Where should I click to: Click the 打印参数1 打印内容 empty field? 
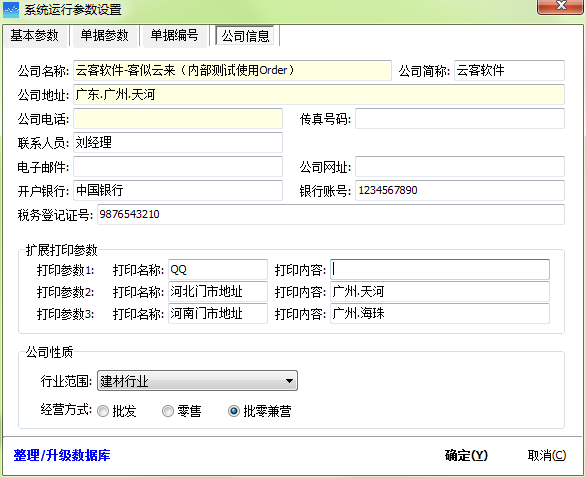coord(440,269)
